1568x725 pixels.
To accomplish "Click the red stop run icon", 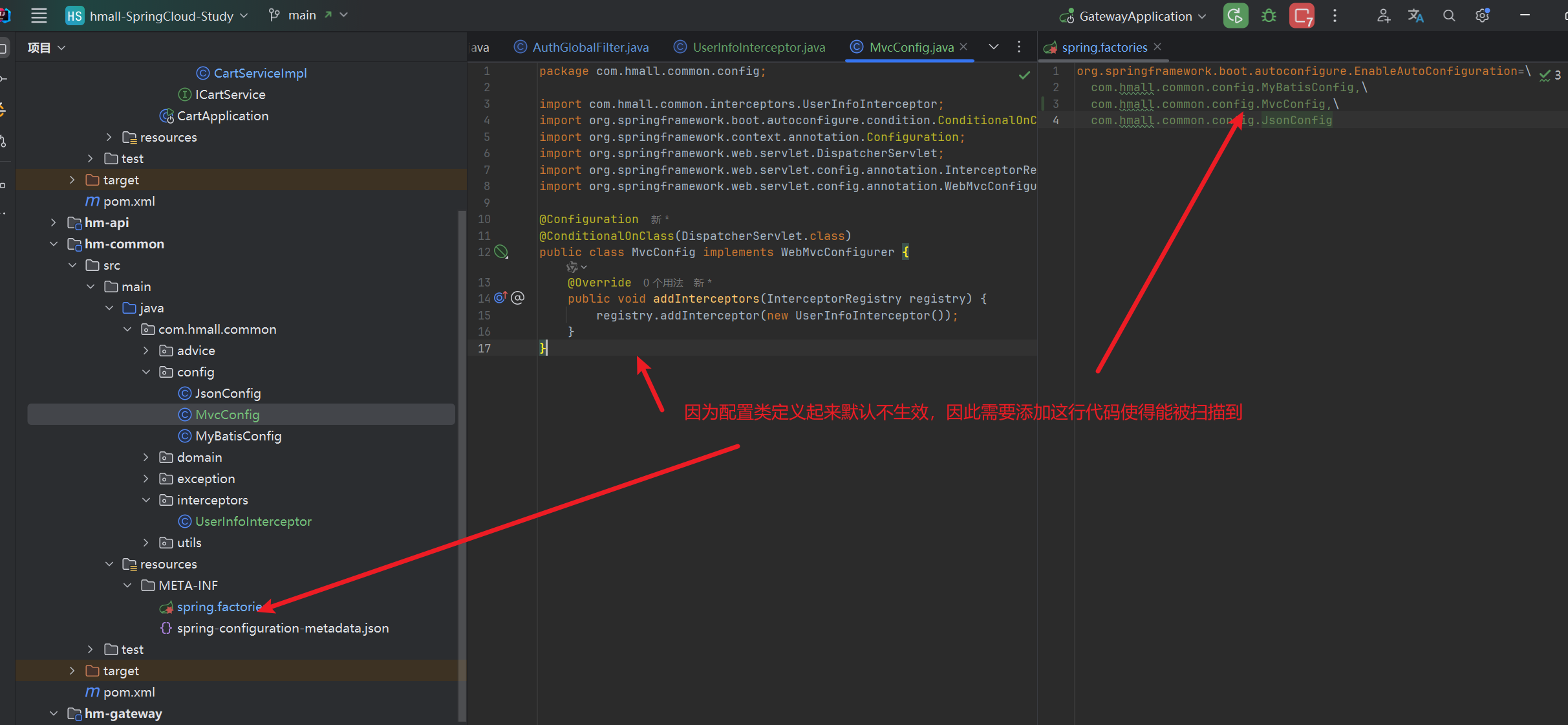I will 1302,16.
